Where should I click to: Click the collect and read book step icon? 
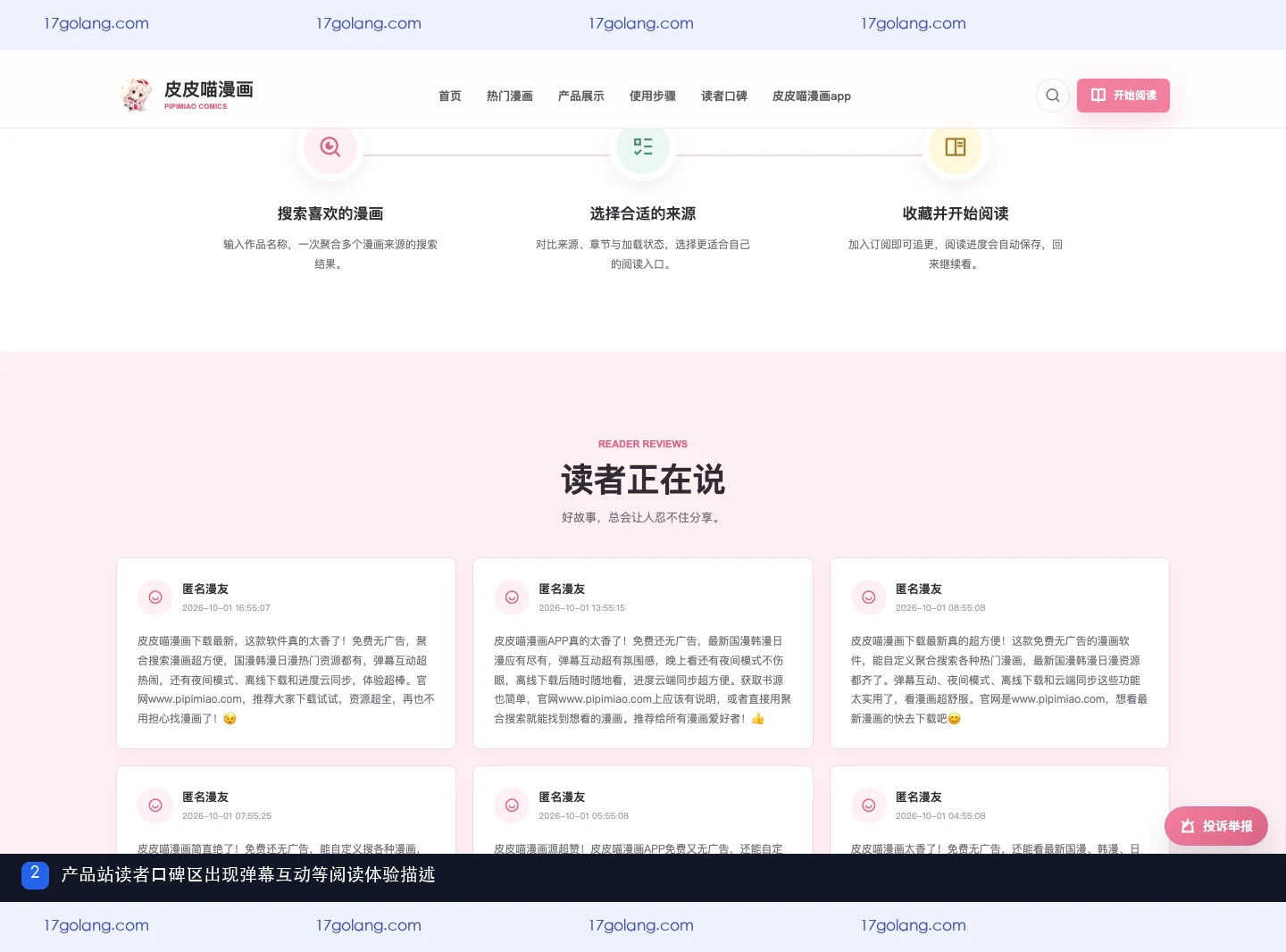[956, 147]
